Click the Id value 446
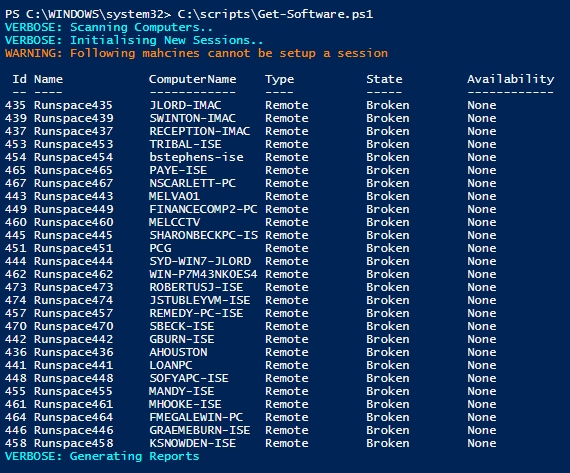Screen dimensions: 570x473 pos(16,430)
